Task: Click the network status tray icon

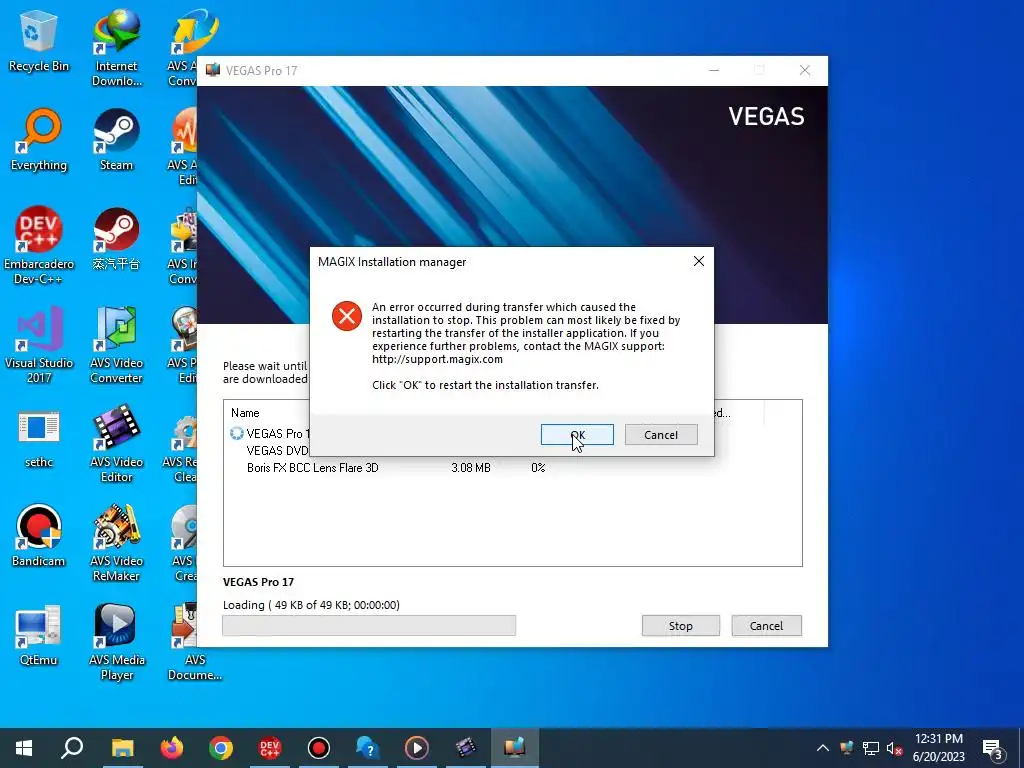Action: click(871, 748)
